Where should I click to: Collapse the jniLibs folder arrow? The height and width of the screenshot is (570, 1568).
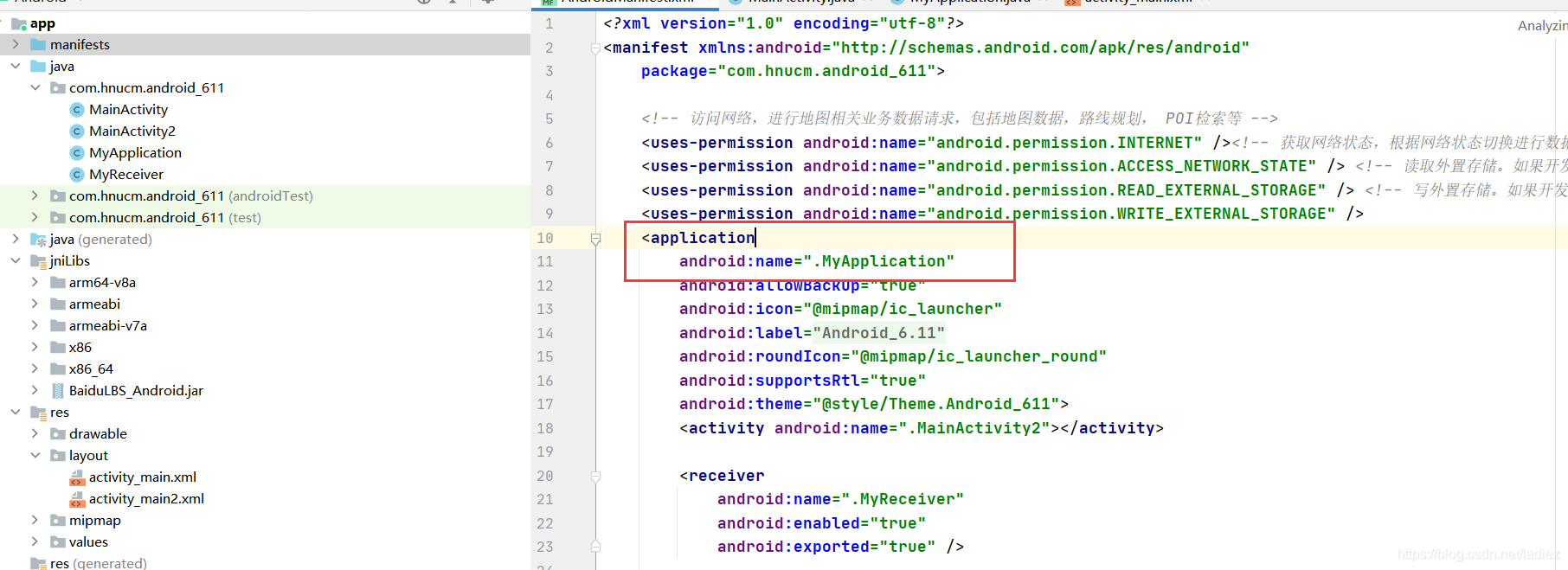pos(16,260)
